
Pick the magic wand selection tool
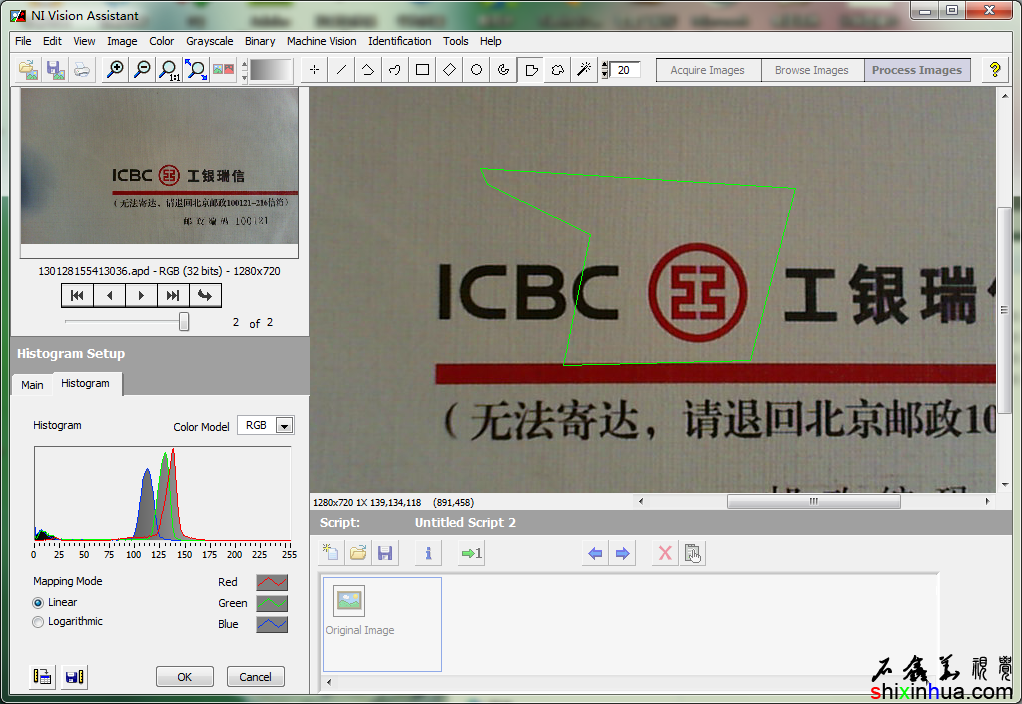(x=585, y=70)
